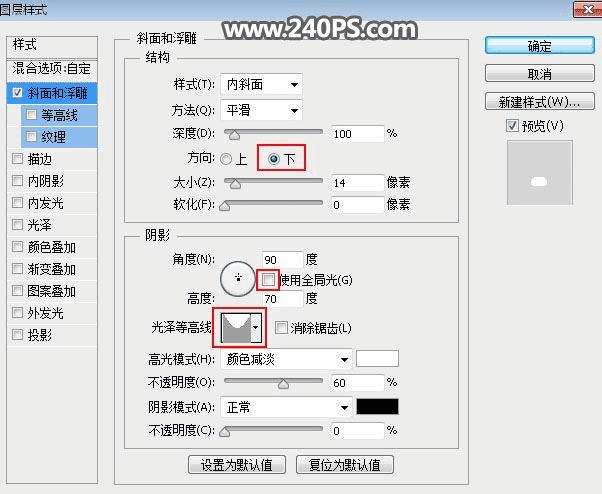Check the 消除锯齿 box
This screenshot has width=602, height=494.
[281, 328]
